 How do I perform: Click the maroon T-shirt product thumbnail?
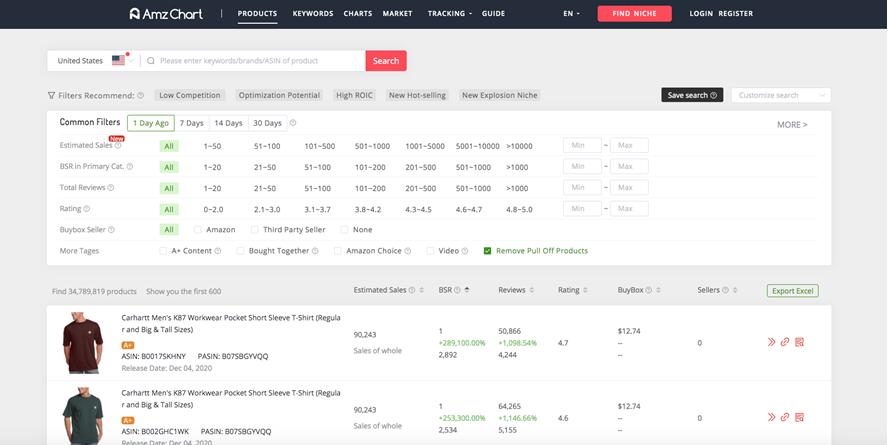point(83,343)
